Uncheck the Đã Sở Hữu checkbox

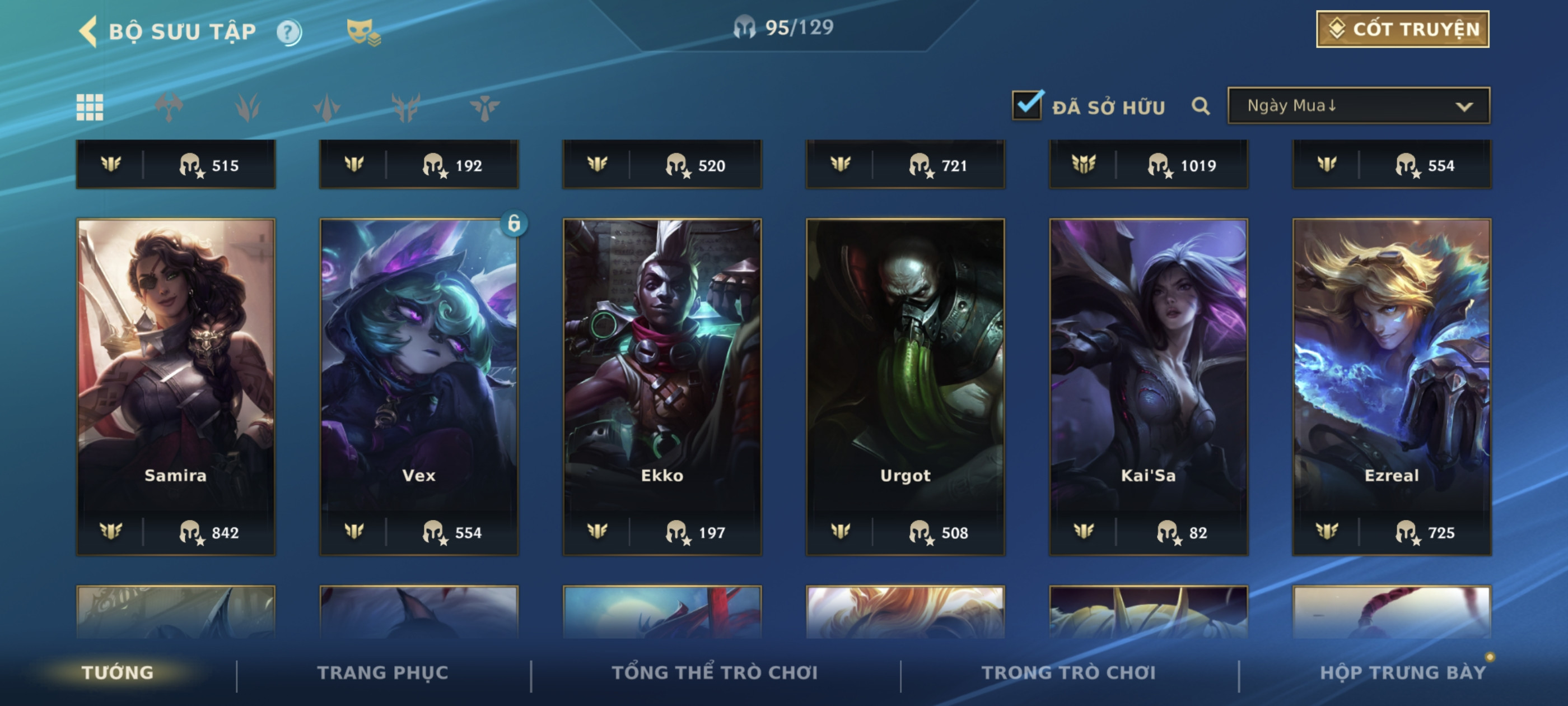click(x=1028, y=105)
